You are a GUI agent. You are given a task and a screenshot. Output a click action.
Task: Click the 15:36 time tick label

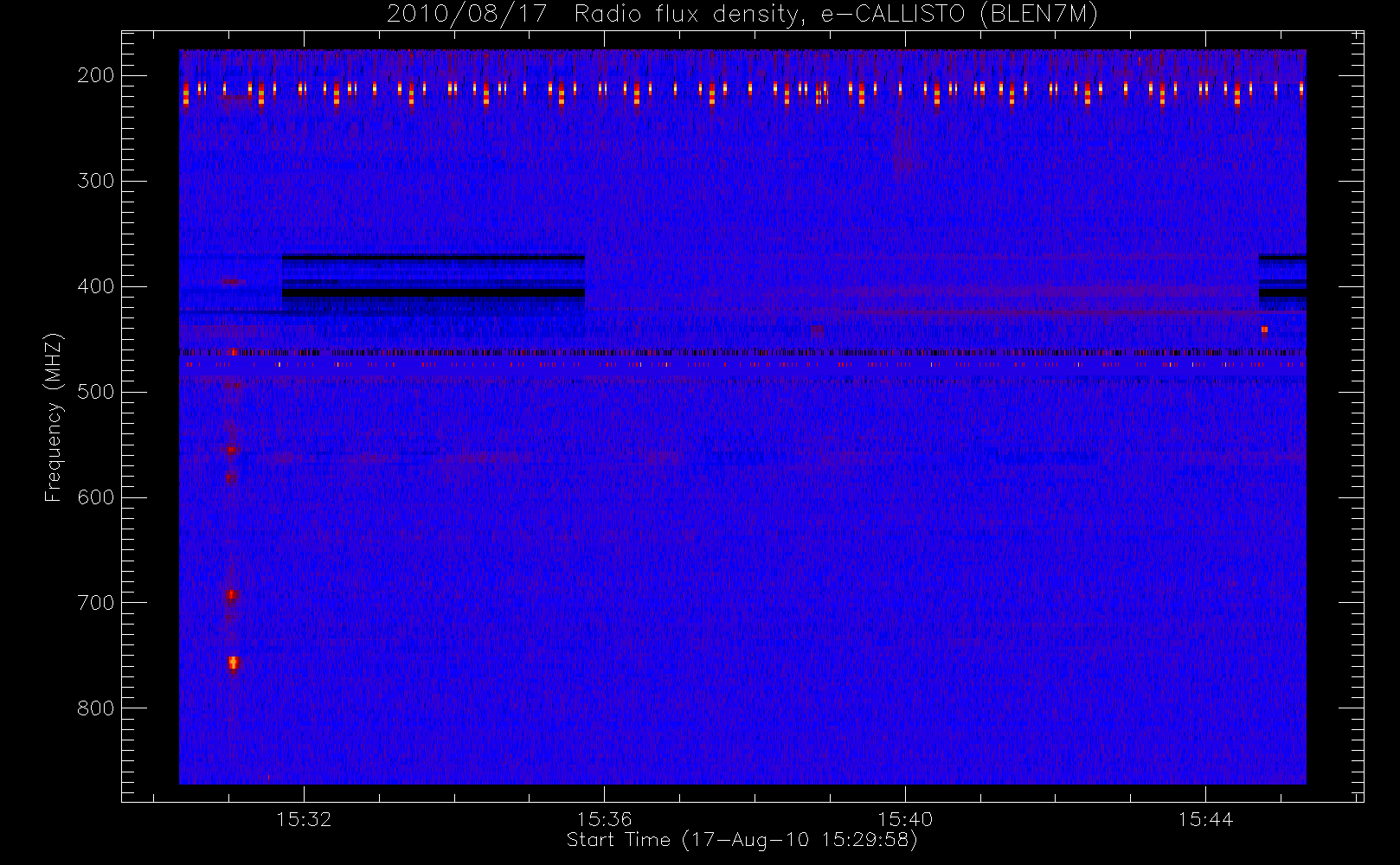(605, 819)
